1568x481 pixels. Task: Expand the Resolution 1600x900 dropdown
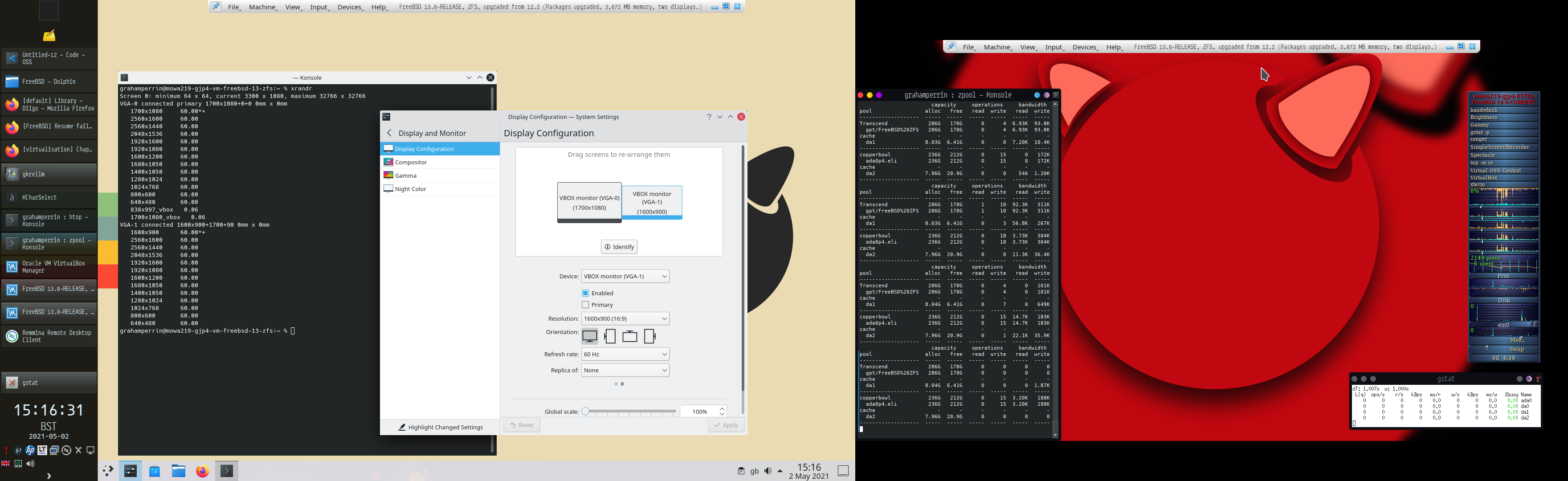(x=625, y=318)
